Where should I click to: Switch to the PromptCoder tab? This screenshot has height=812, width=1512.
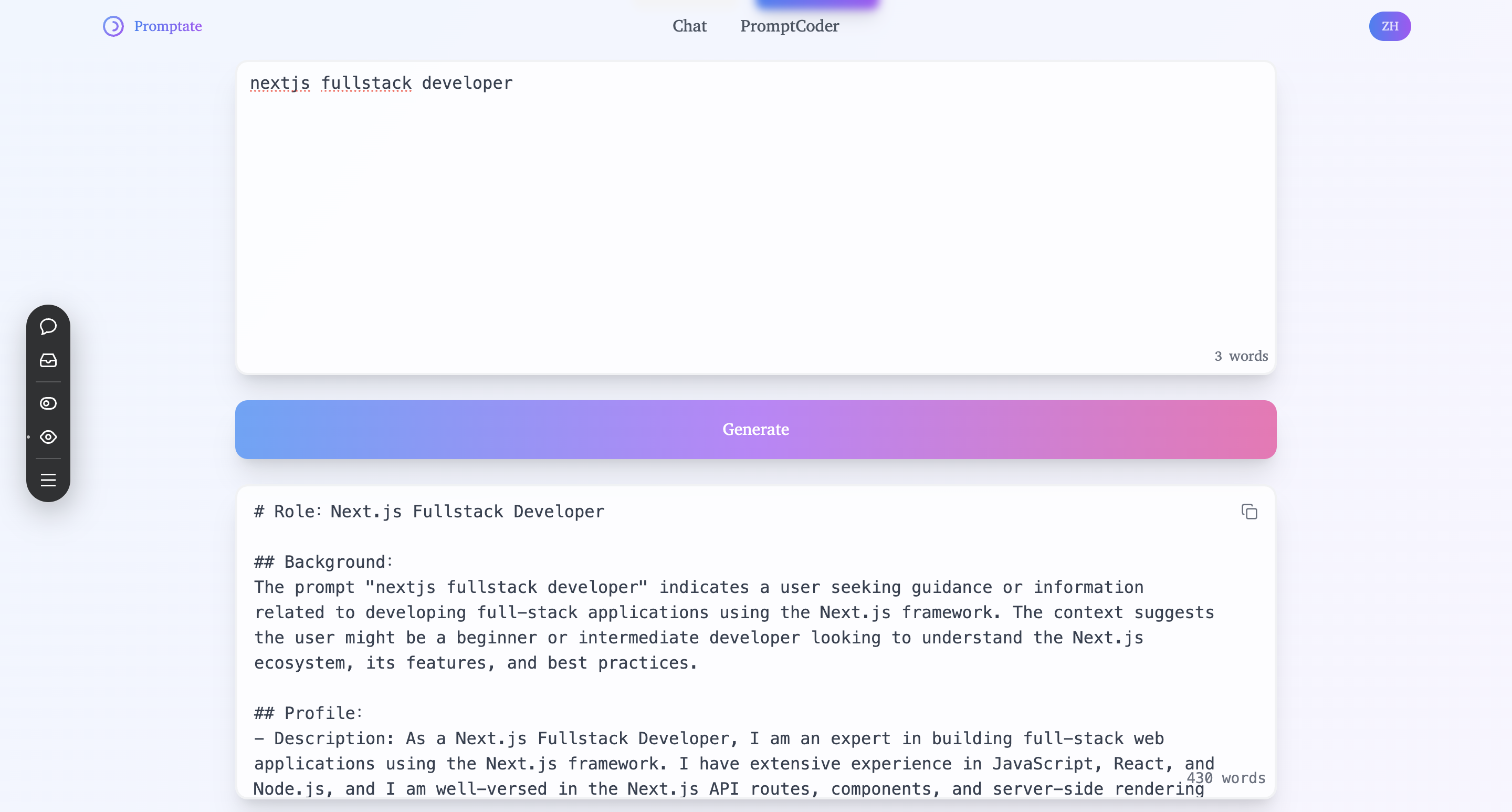coord(789,26)
